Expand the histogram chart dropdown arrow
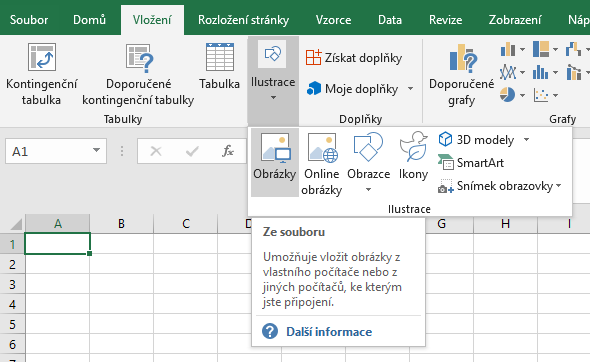The height and width of the screenshot is (362, 590). coord(555,72)
